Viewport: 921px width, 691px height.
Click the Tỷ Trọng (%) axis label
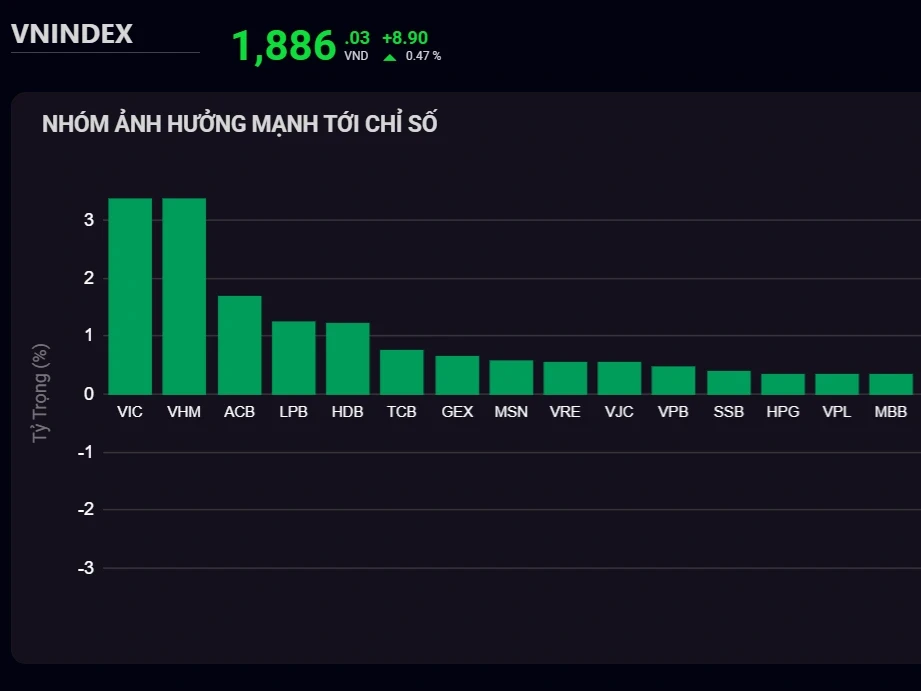click(x=41, y=393)
